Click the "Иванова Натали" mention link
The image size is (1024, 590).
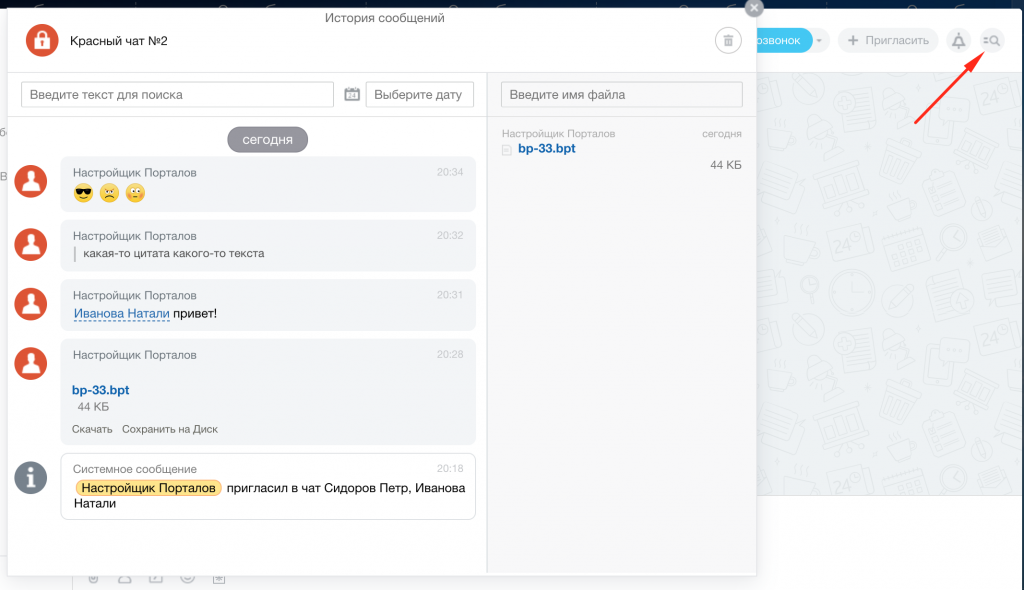tap(121, 314)
